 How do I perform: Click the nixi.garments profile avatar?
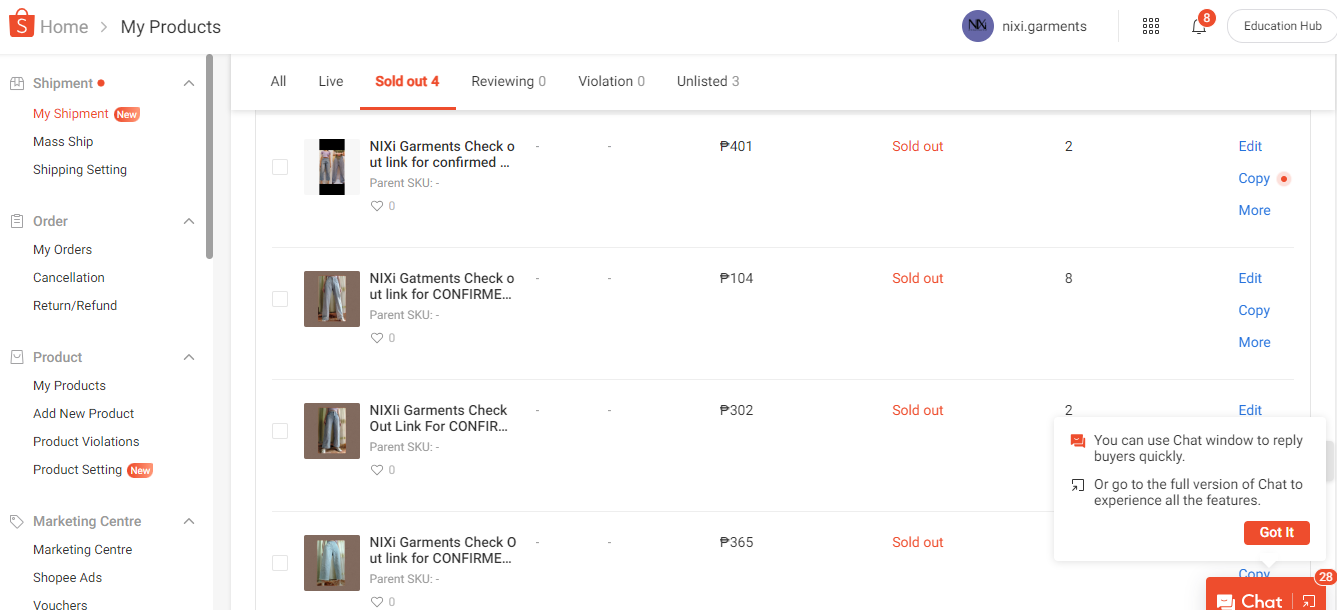[x=977, y=26]
